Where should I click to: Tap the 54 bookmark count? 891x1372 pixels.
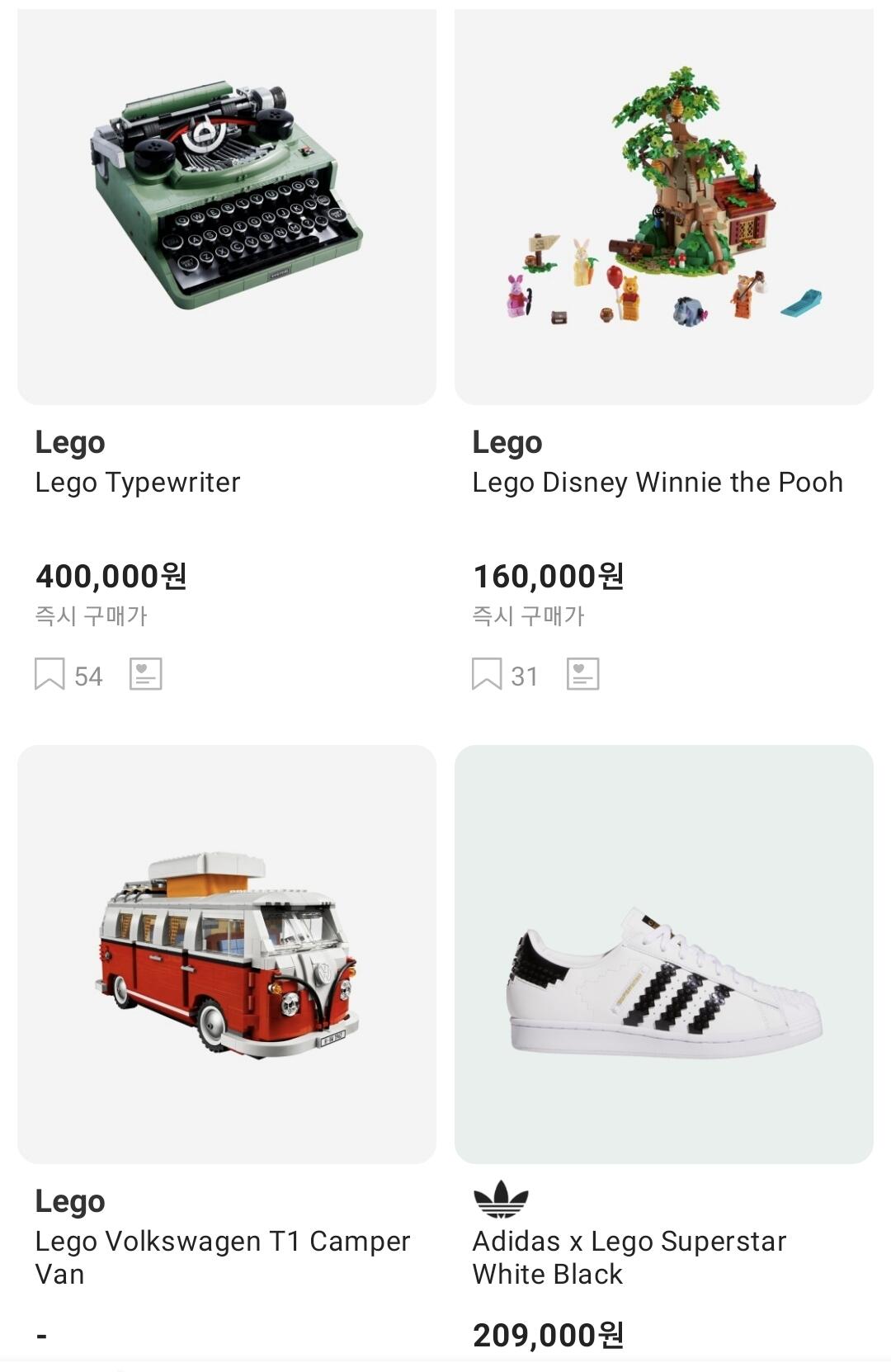pos(88,677)
